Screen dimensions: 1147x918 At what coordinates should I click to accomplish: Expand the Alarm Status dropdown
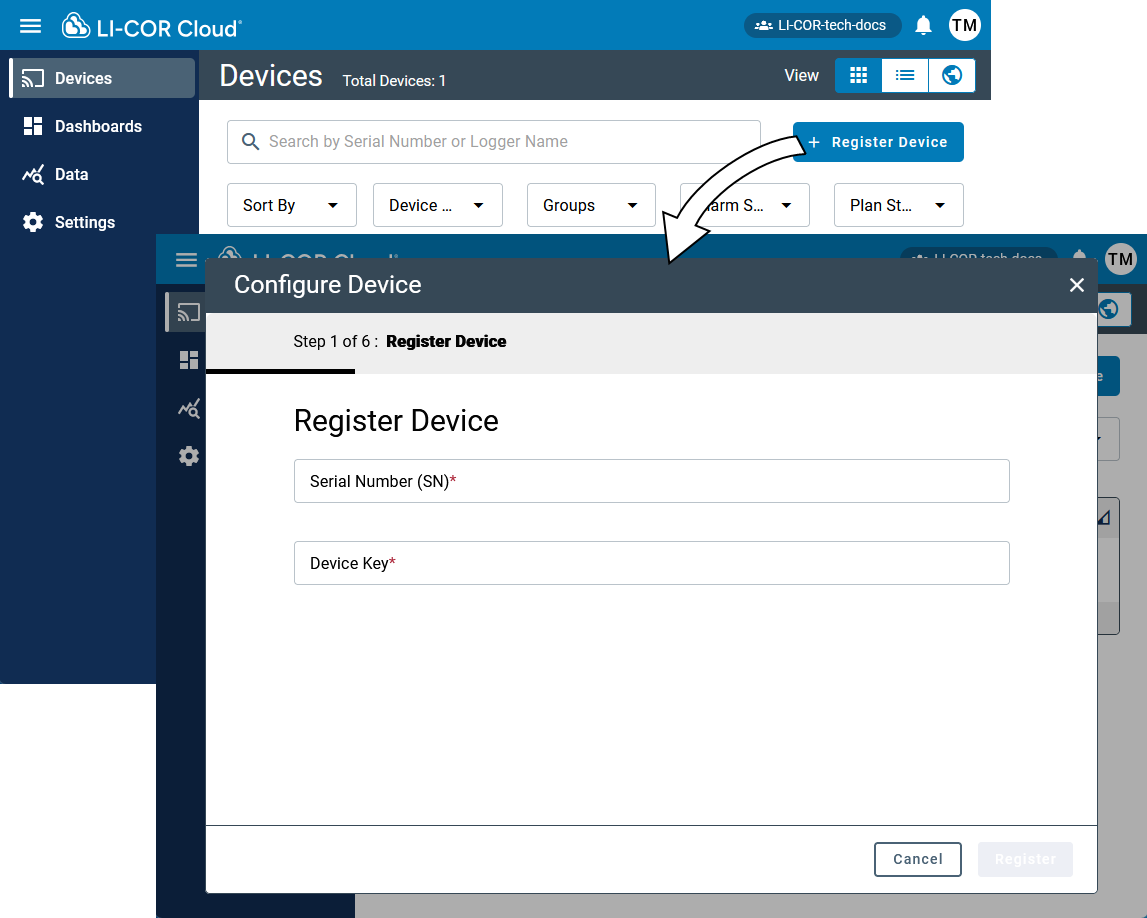pyautogui.click(x=745, y=206)
